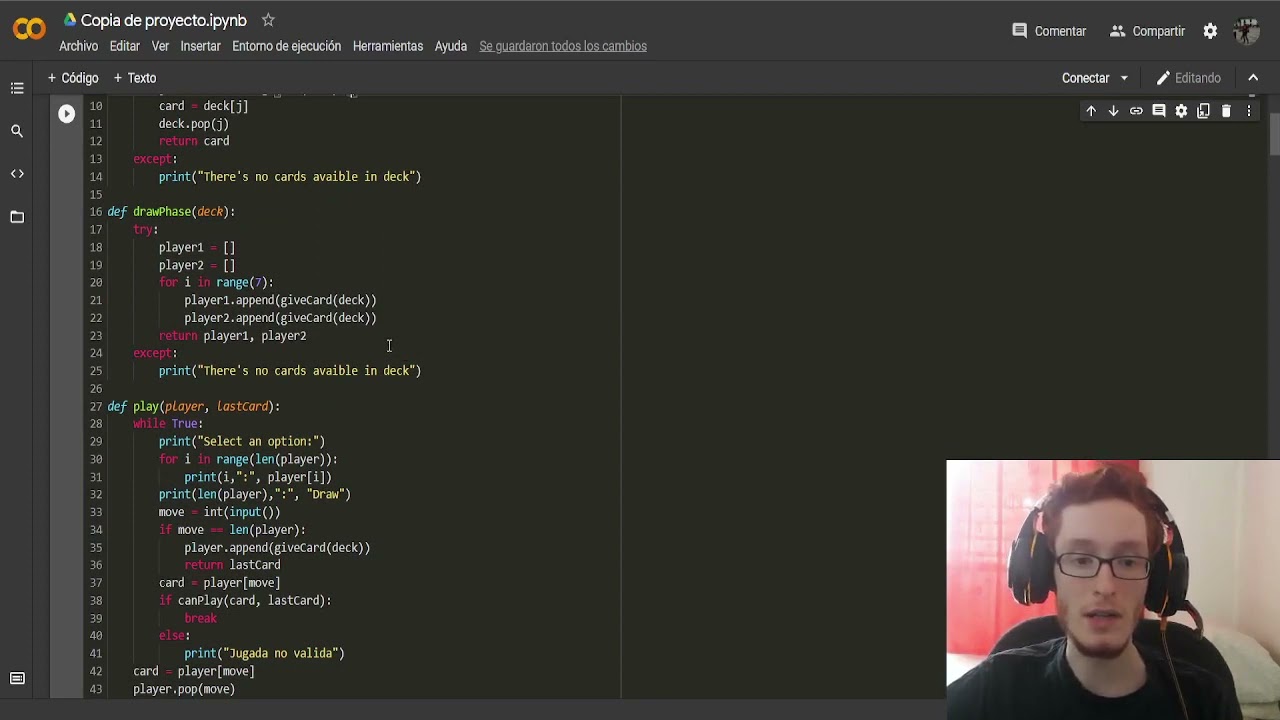This screenshot has width=1280, height=720.
Task: Click the Colab logo
Action: [x=29, y=30]
